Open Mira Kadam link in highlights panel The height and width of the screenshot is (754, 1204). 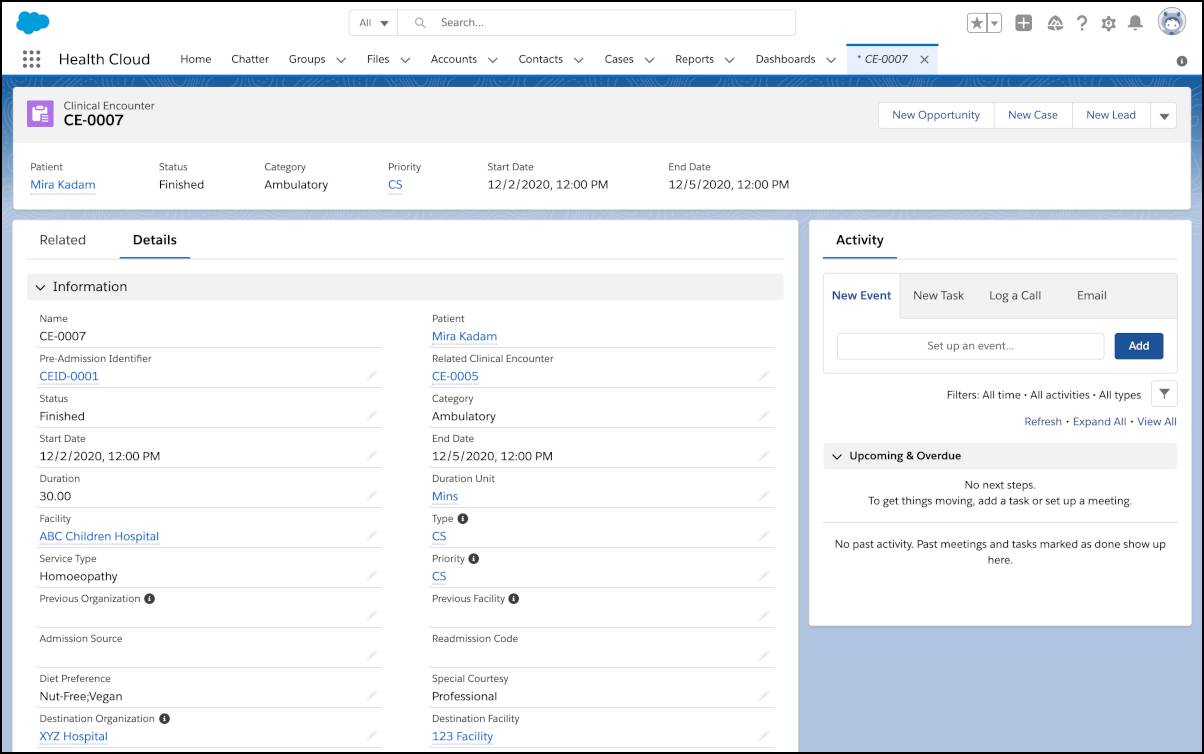point(63,185)
